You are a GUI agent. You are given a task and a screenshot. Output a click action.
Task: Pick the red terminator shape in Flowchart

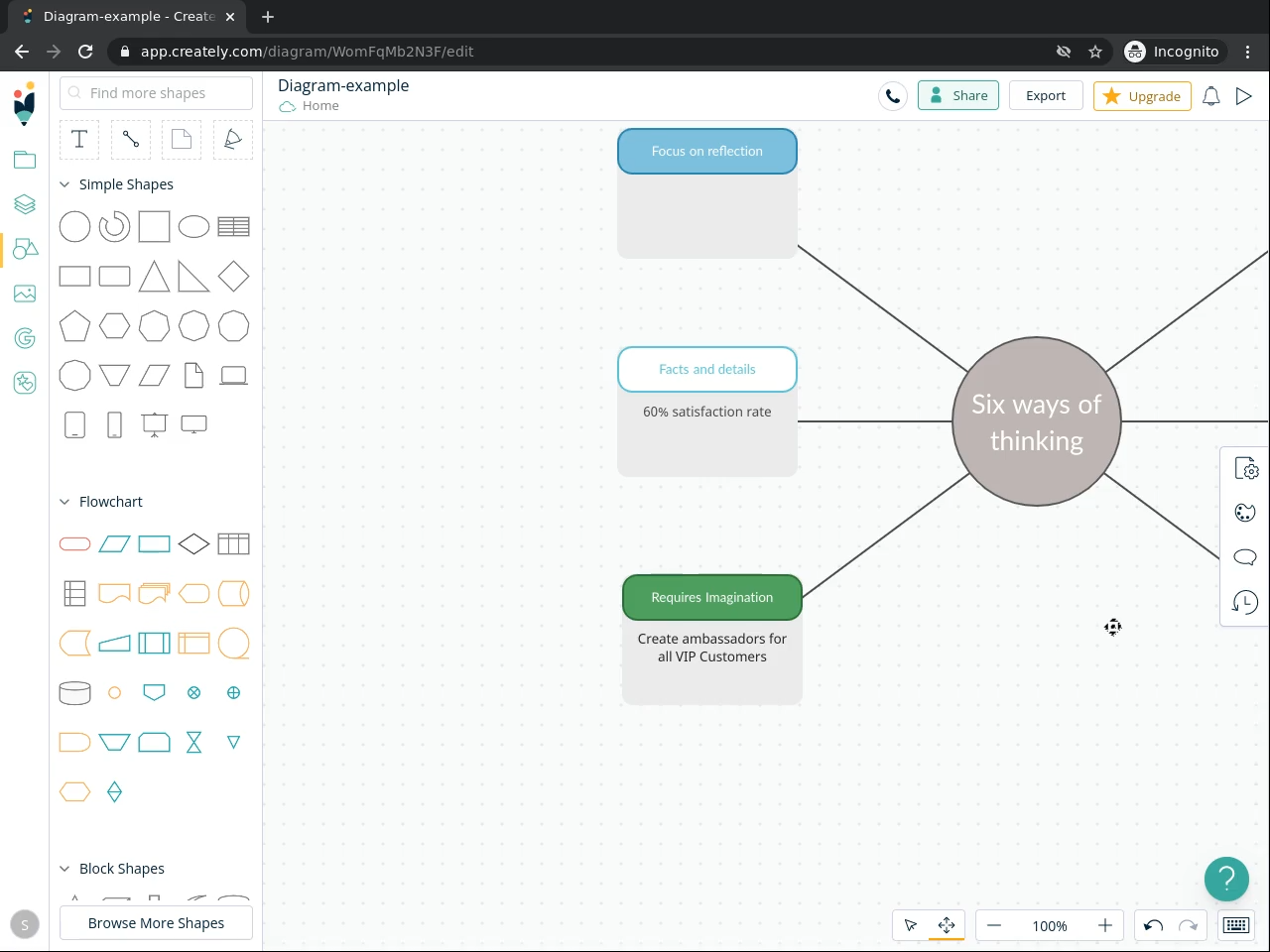click(74, 544)
